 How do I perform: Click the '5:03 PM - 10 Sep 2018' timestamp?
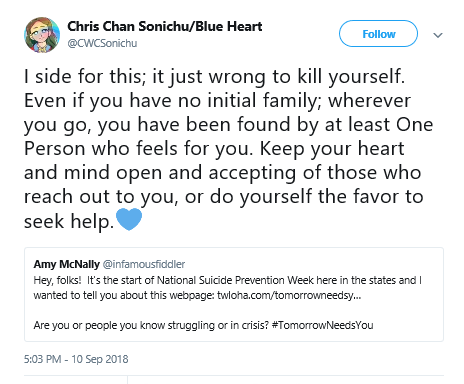click(x=76, y=359)
